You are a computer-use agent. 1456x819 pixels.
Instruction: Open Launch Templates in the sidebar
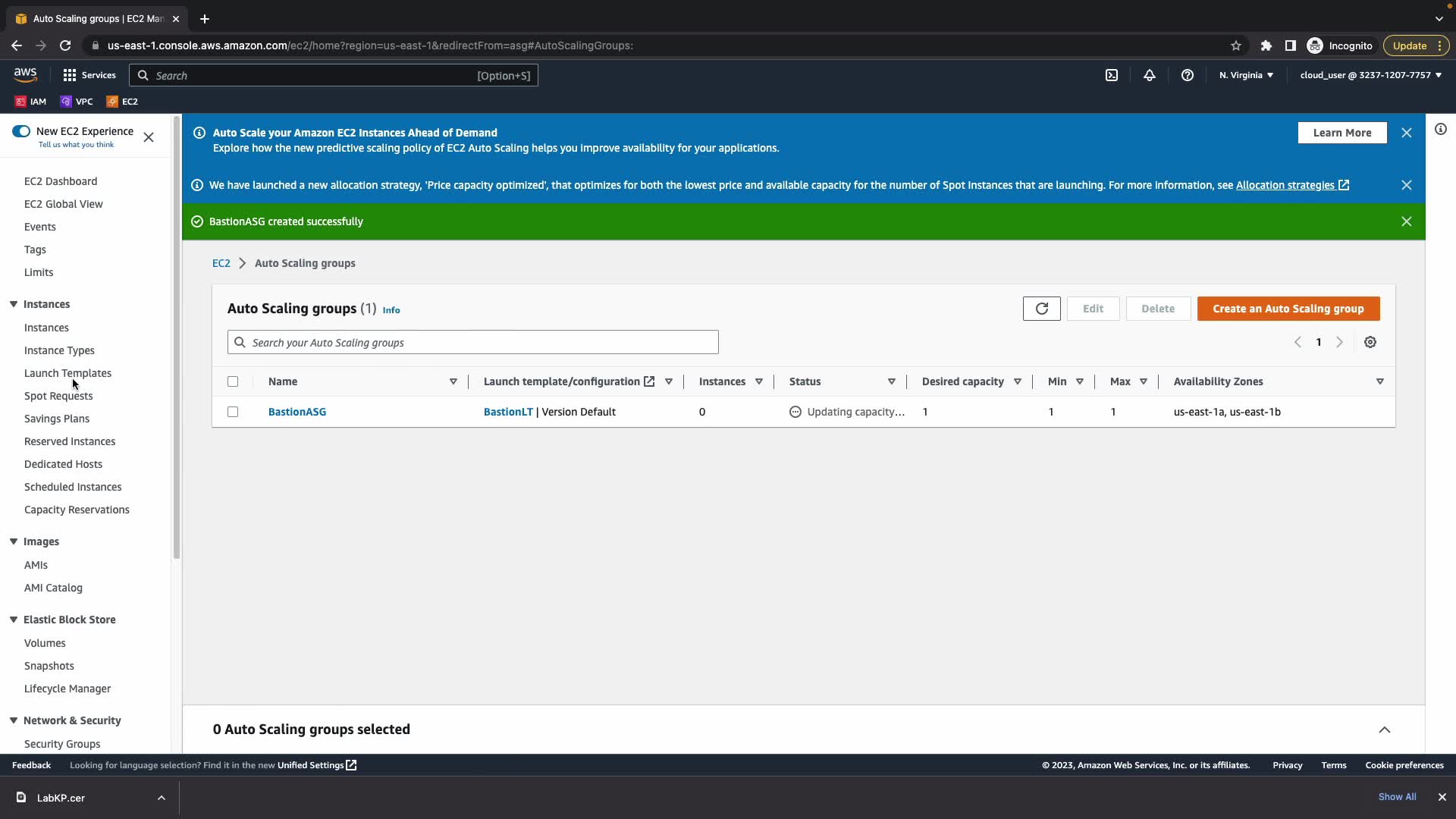click(67, 373)
